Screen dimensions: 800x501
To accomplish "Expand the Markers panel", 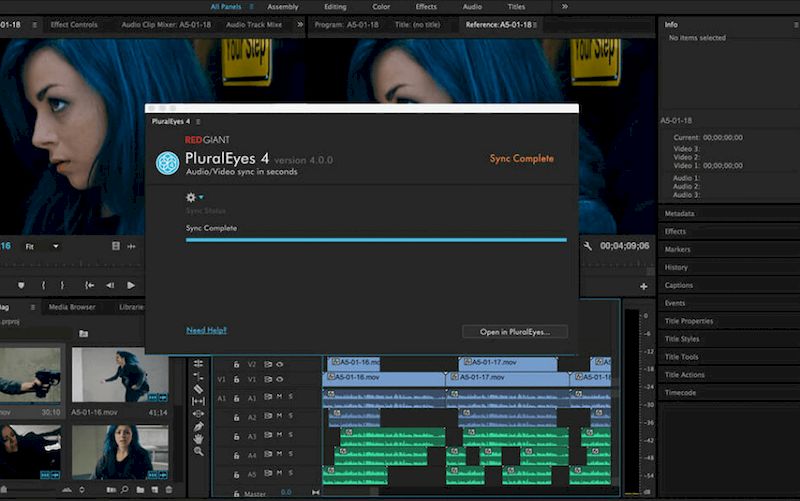I will point(678,249).
